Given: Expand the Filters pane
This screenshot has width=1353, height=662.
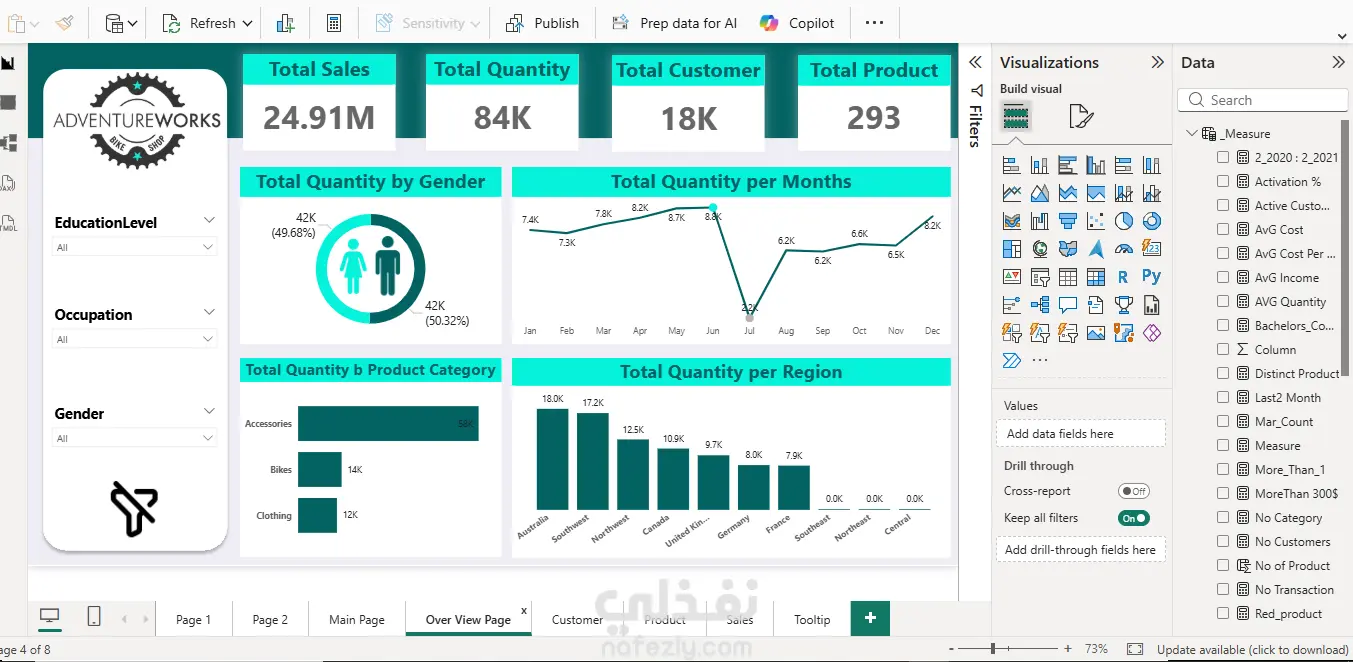Looking at the screenshot, I should point(975,62).
